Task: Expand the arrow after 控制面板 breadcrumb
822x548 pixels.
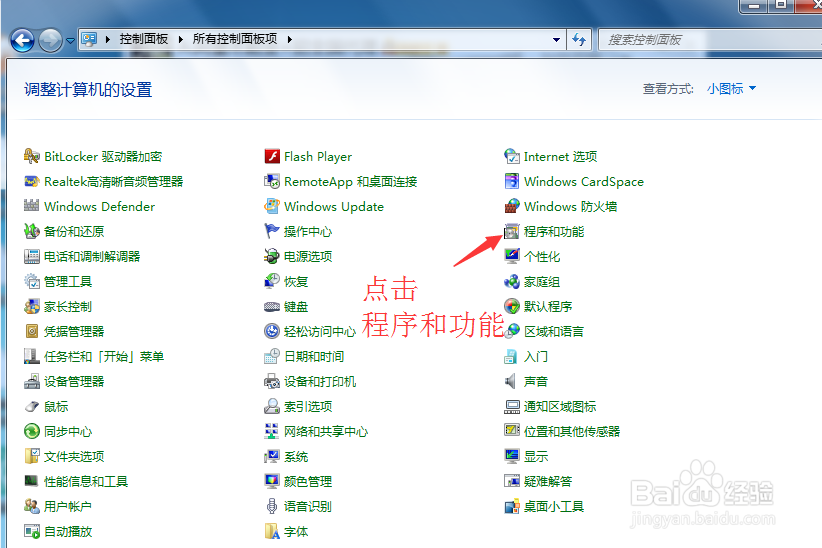Action: 180,39
